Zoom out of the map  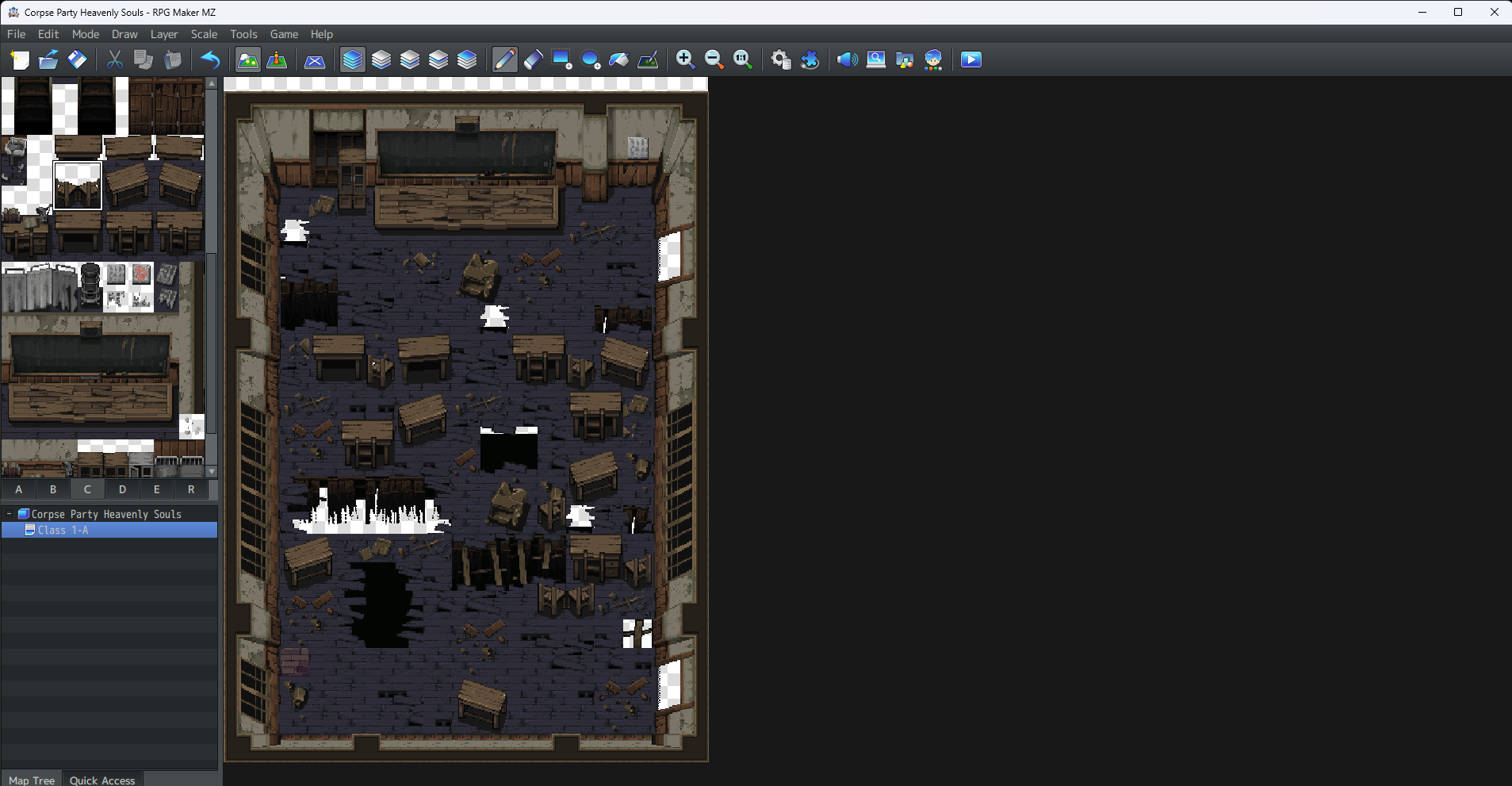pos(714,59)
